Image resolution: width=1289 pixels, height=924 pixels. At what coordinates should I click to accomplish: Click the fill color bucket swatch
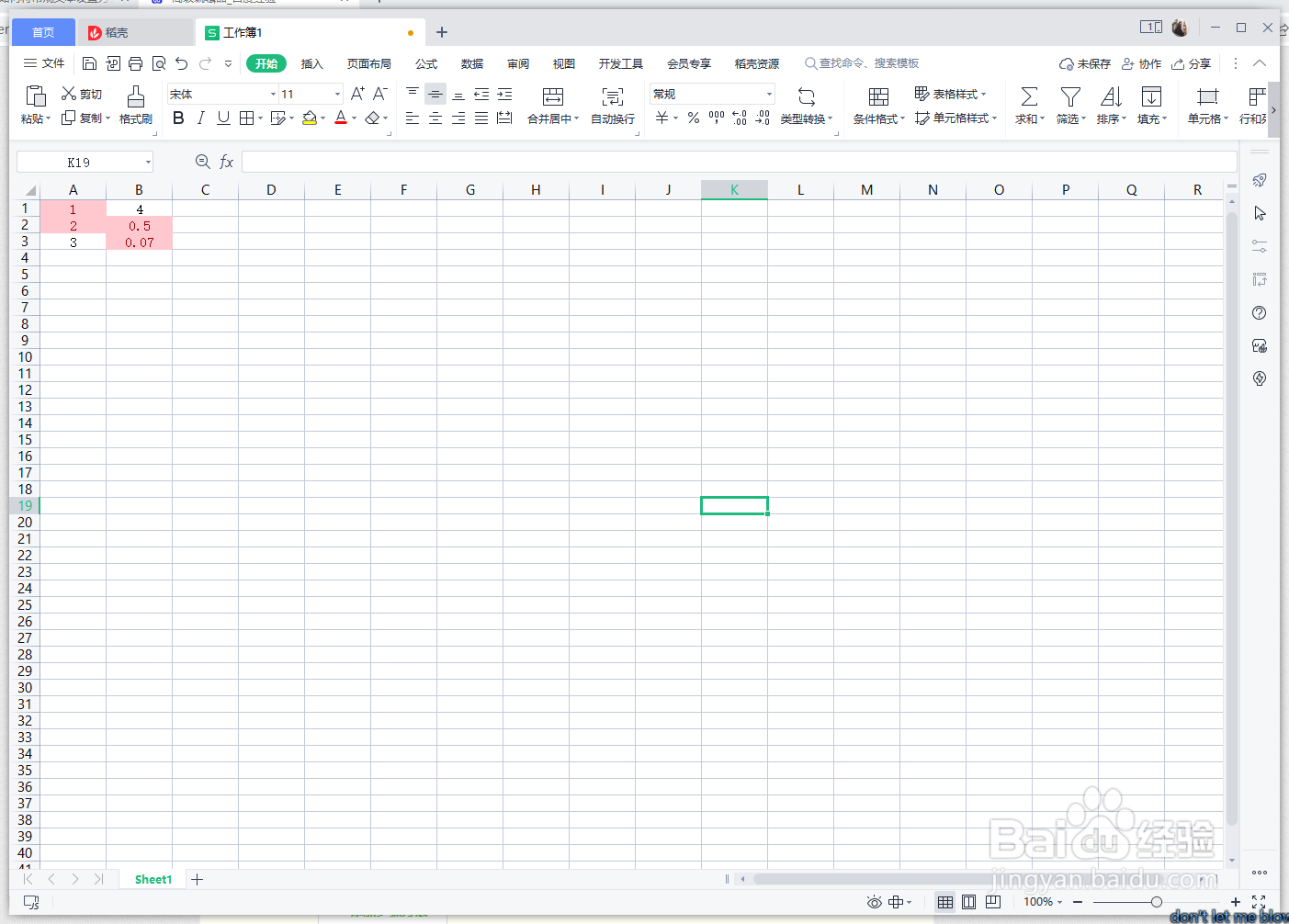(x=310, y=118)
